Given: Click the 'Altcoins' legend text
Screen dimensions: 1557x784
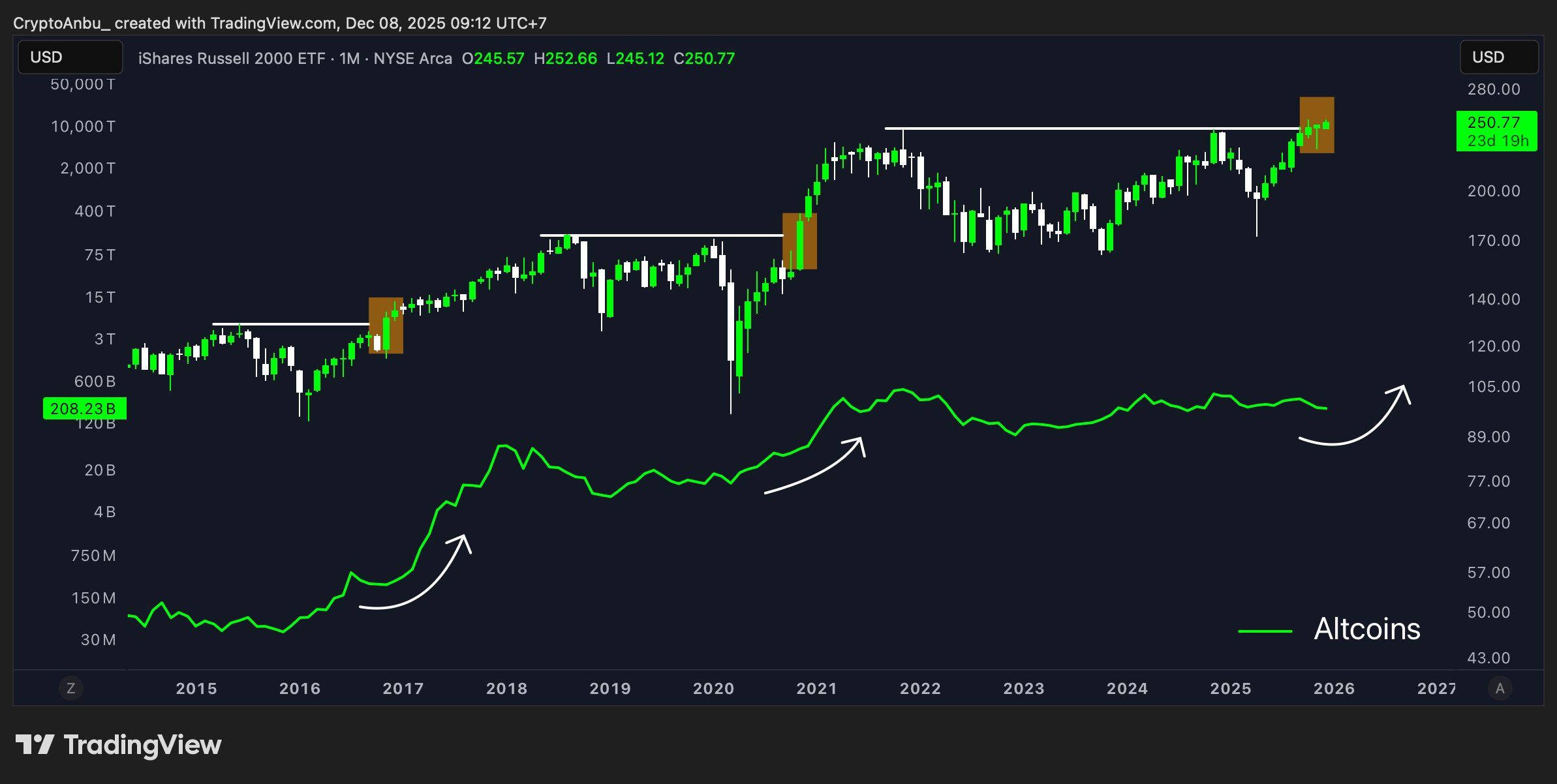Looking at the screenshot, I should point(1367,630).
